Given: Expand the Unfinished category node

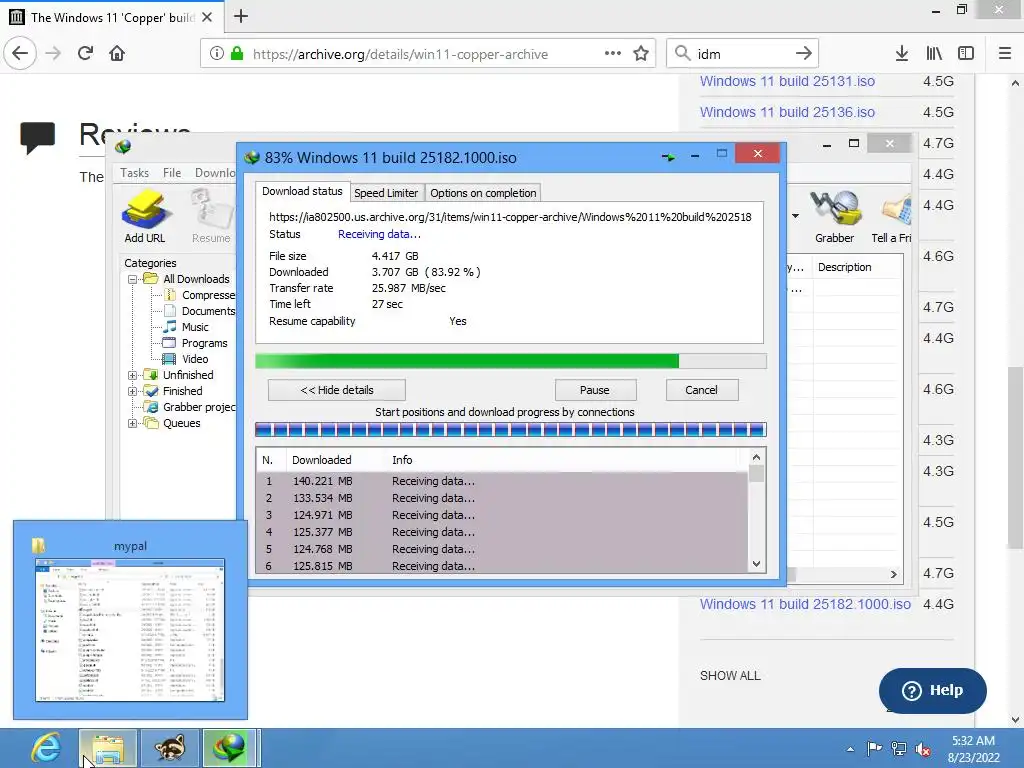Looking at the screenshot, I should coord(133,376).
